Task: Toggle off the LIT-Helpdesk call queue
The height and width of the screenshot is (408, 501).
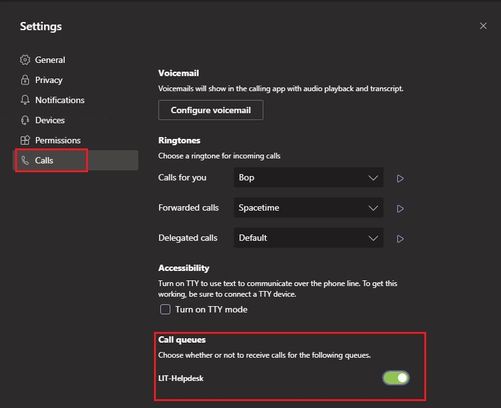Action: pos(396,378)
